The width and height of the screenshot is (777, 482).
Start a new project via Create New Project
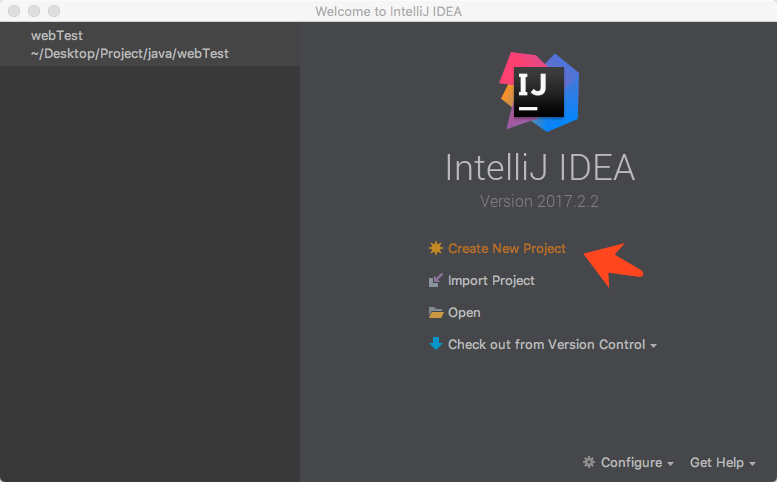pos(506,249)
